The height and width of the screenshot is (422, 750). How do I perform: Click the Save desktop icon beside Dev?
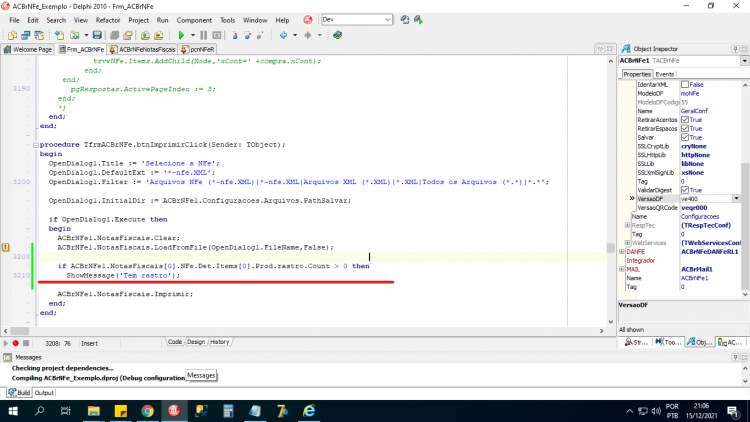click(x=405, y=20)
